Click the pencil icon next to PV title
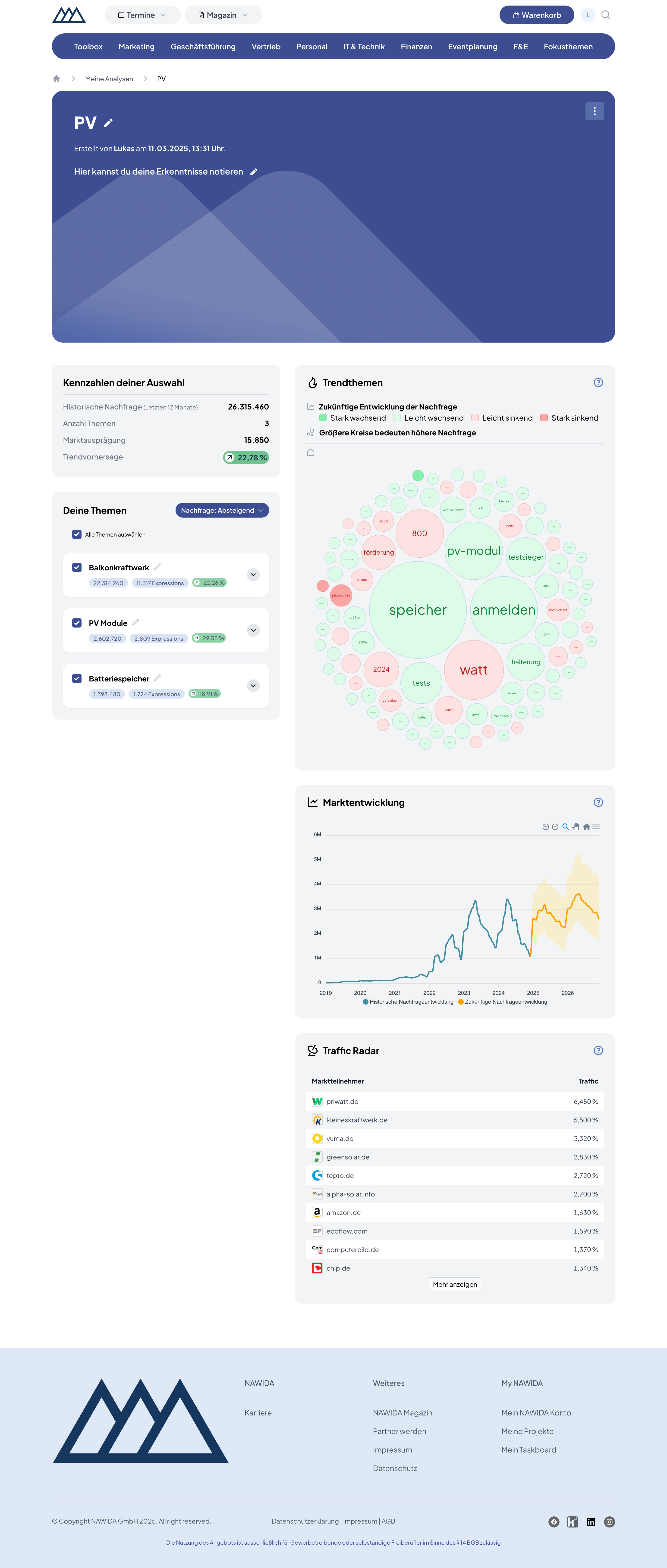 (108, 123)
